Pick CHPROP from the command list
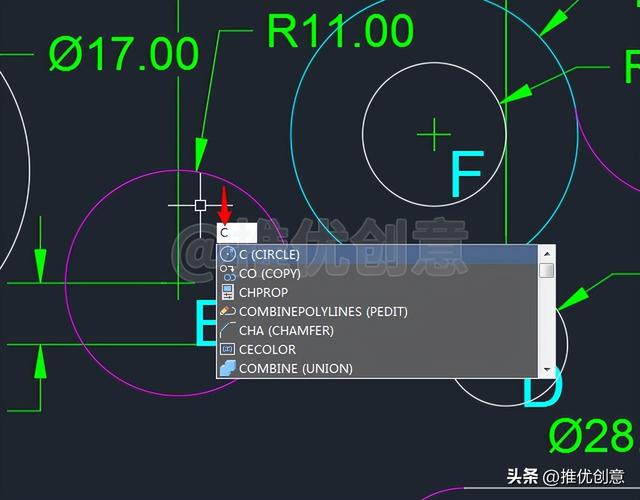Image resolution: width=640 pixels, height=500 pixels. 378,292
